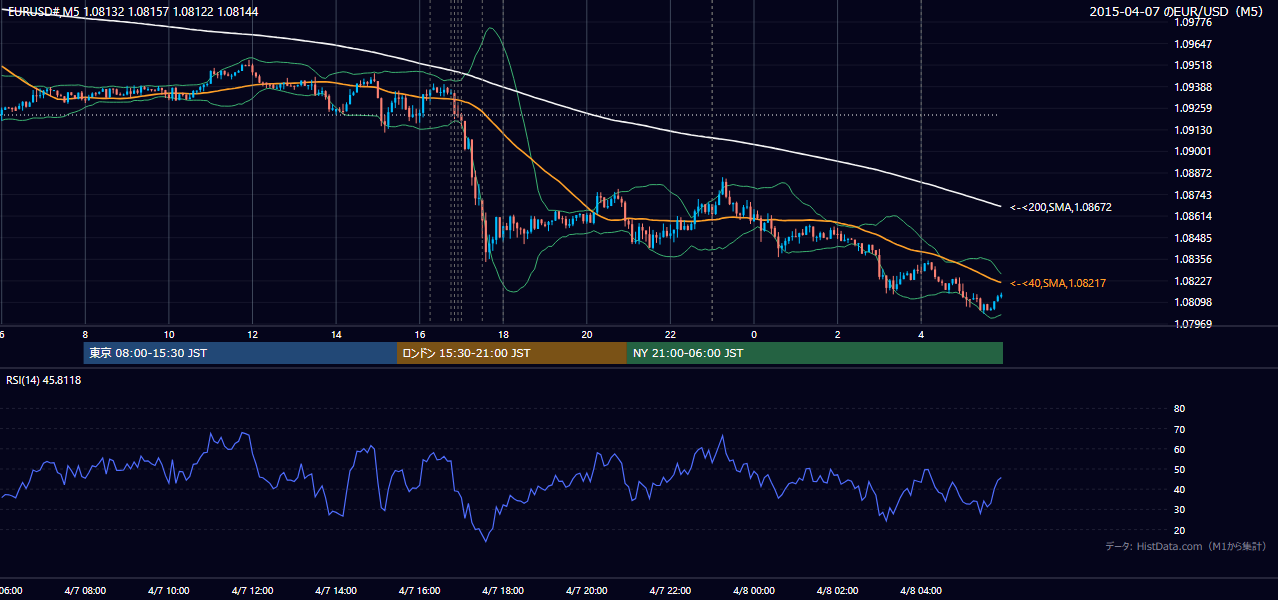
Task: Click price level 1.09647 on the axis
Action: coord(1192,44)
